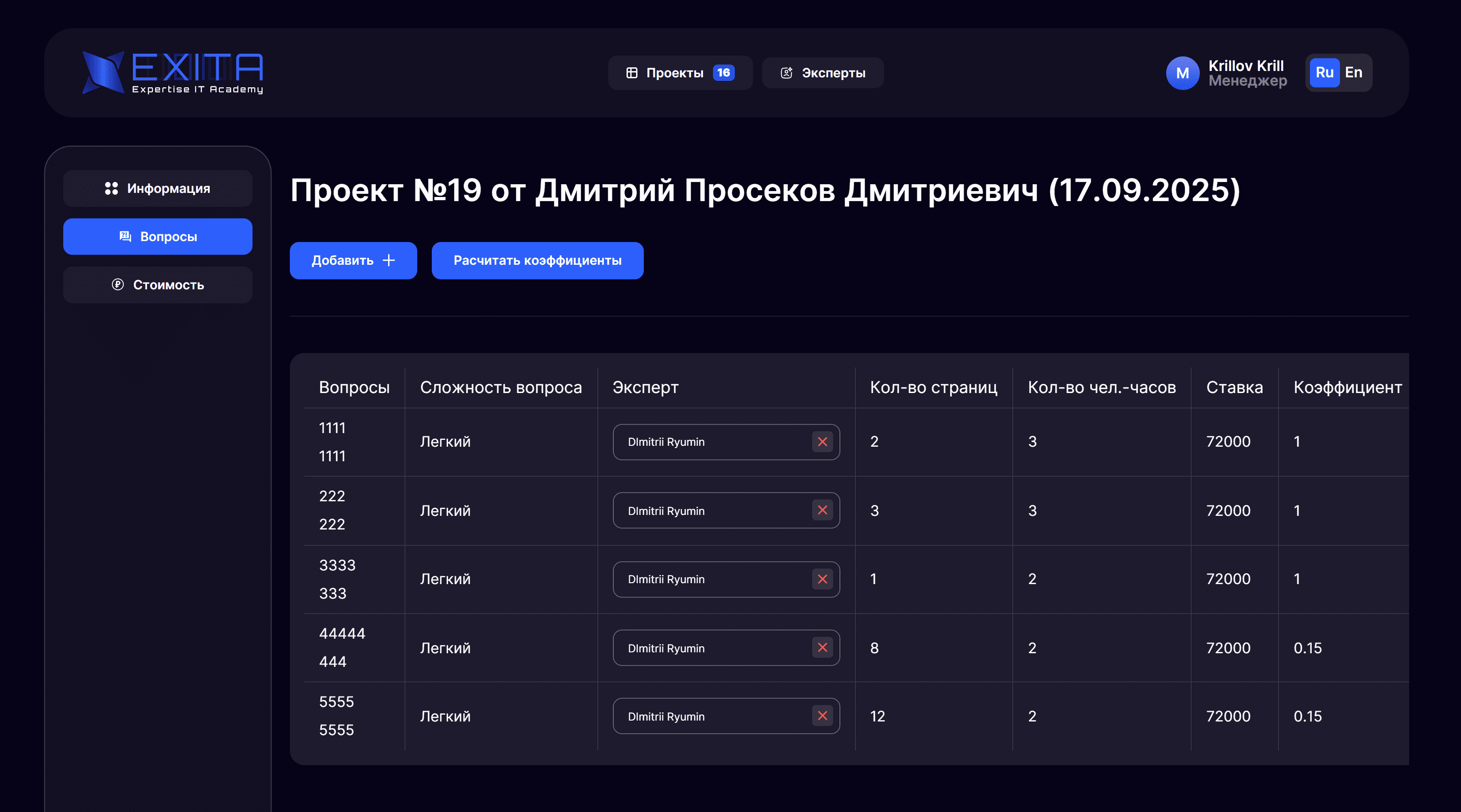Open the Эксперты tab
1461x812 pixels.
[x=822, y=73]
